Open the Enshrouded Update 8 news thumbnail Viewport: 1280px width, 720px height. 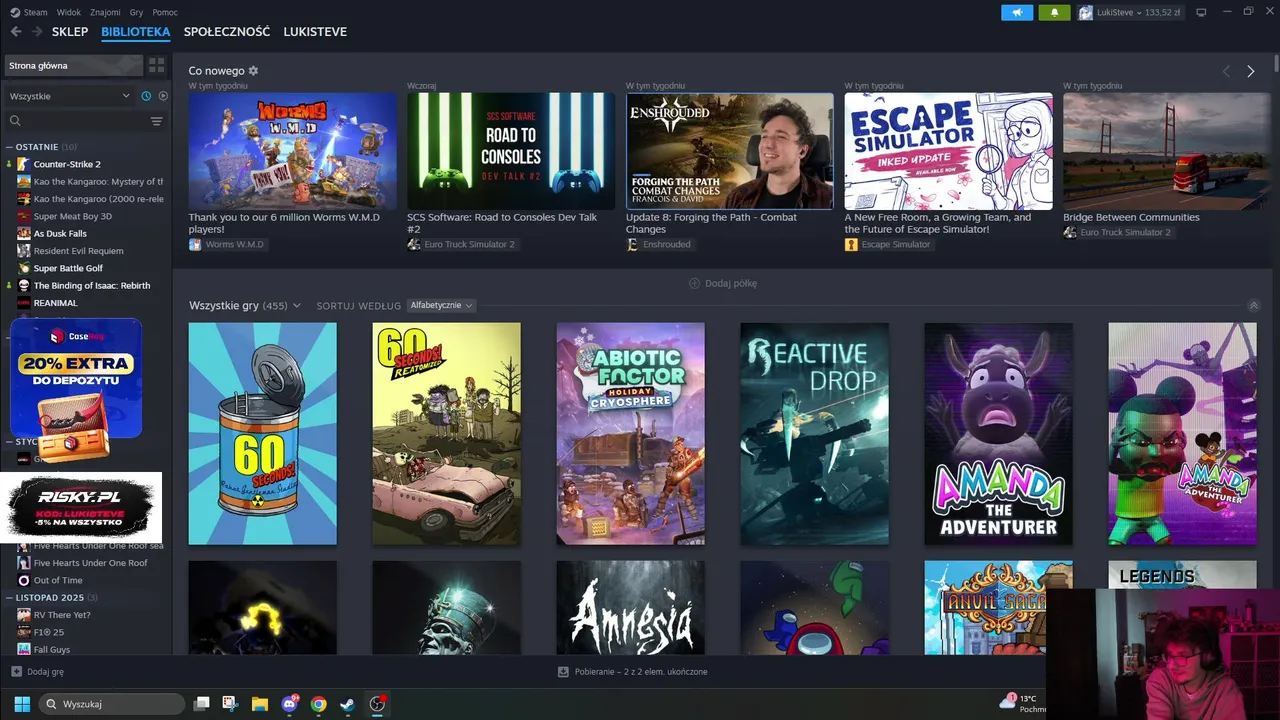pos(729,151)
